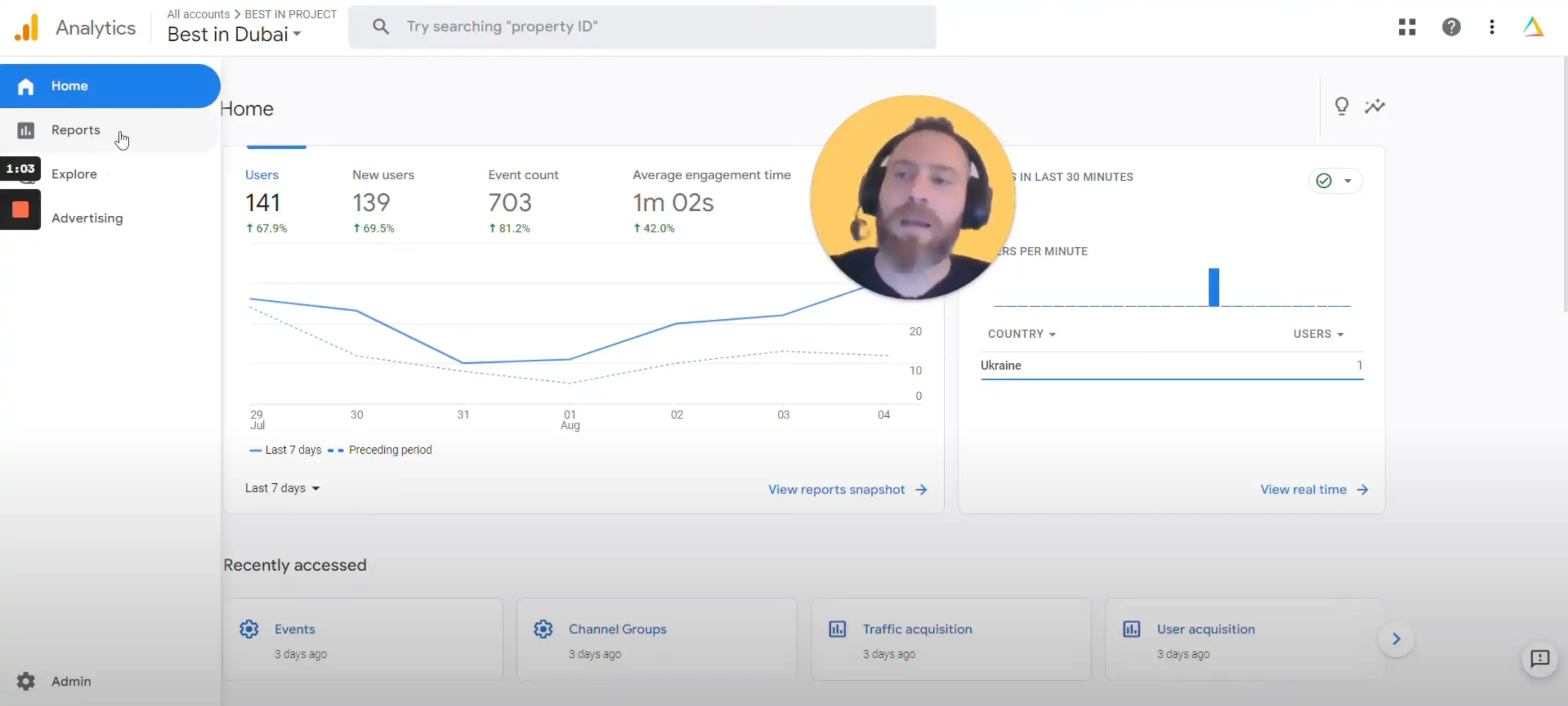Click the Channel Groups gear icon
This screenshot has height=706, width=1568.
(x=543, y=629)
